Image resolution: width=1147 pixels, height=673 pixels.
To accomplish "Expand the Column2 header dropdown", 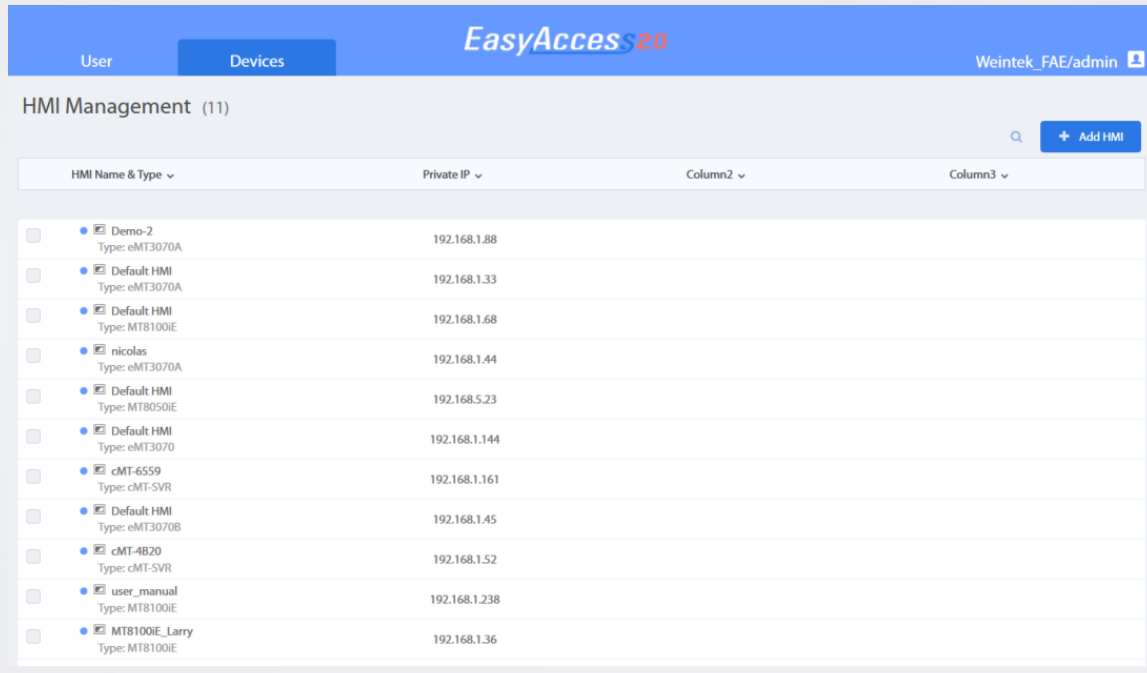I will (715, 175).
